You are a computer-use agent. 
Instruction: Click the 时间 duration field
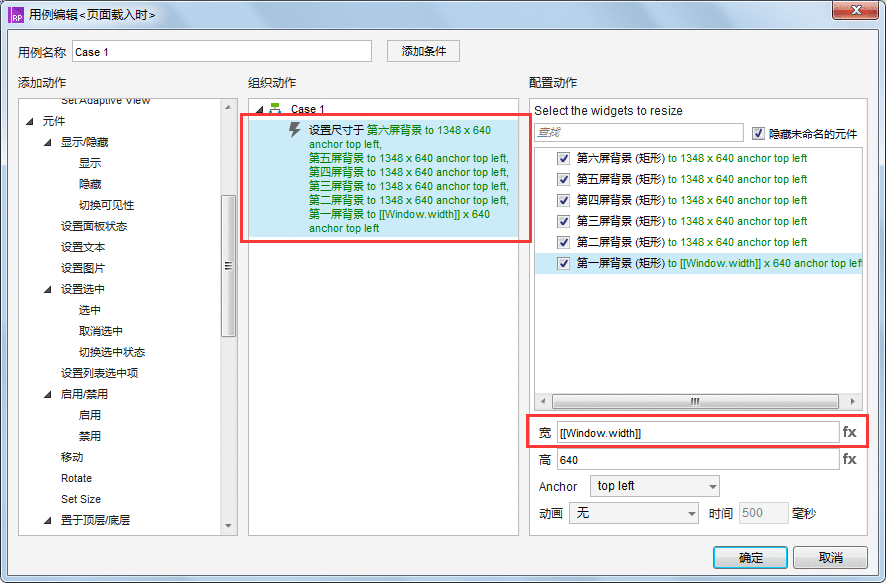pos(763,513)
